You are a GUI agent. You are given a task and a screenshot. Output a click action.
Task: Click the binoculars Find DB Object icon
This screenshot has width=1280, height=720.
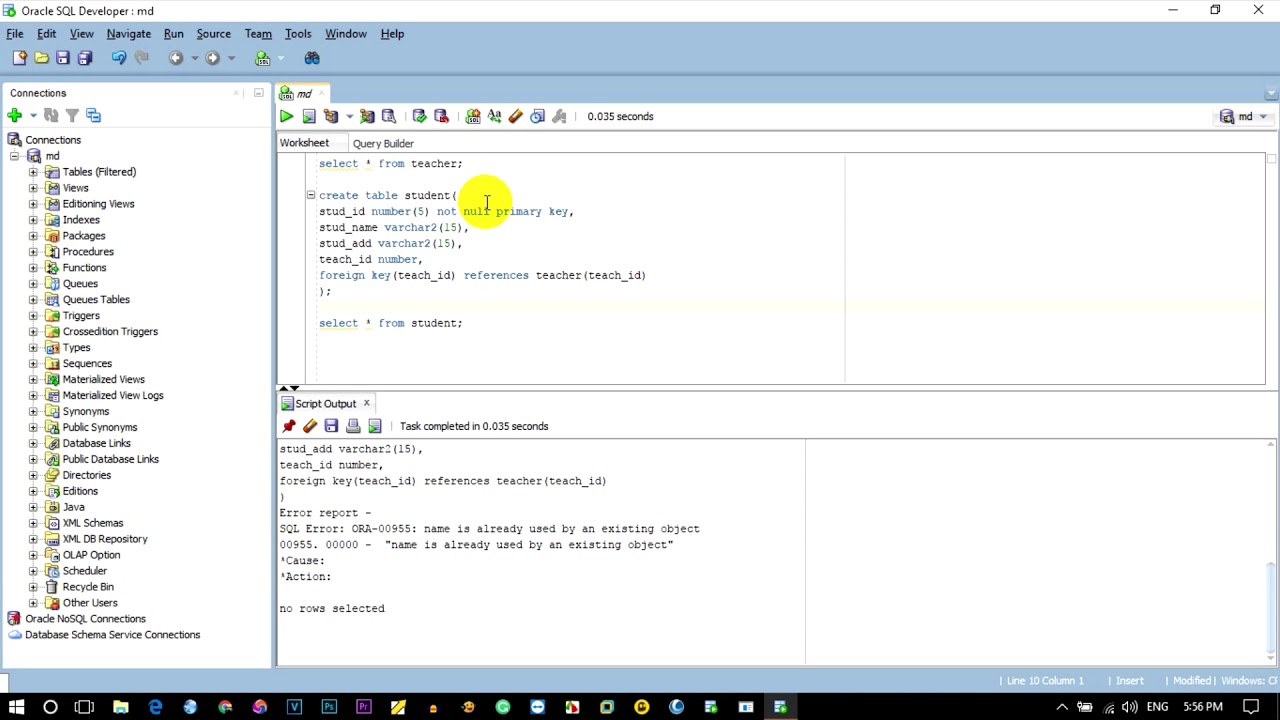(x=312, y=58)
